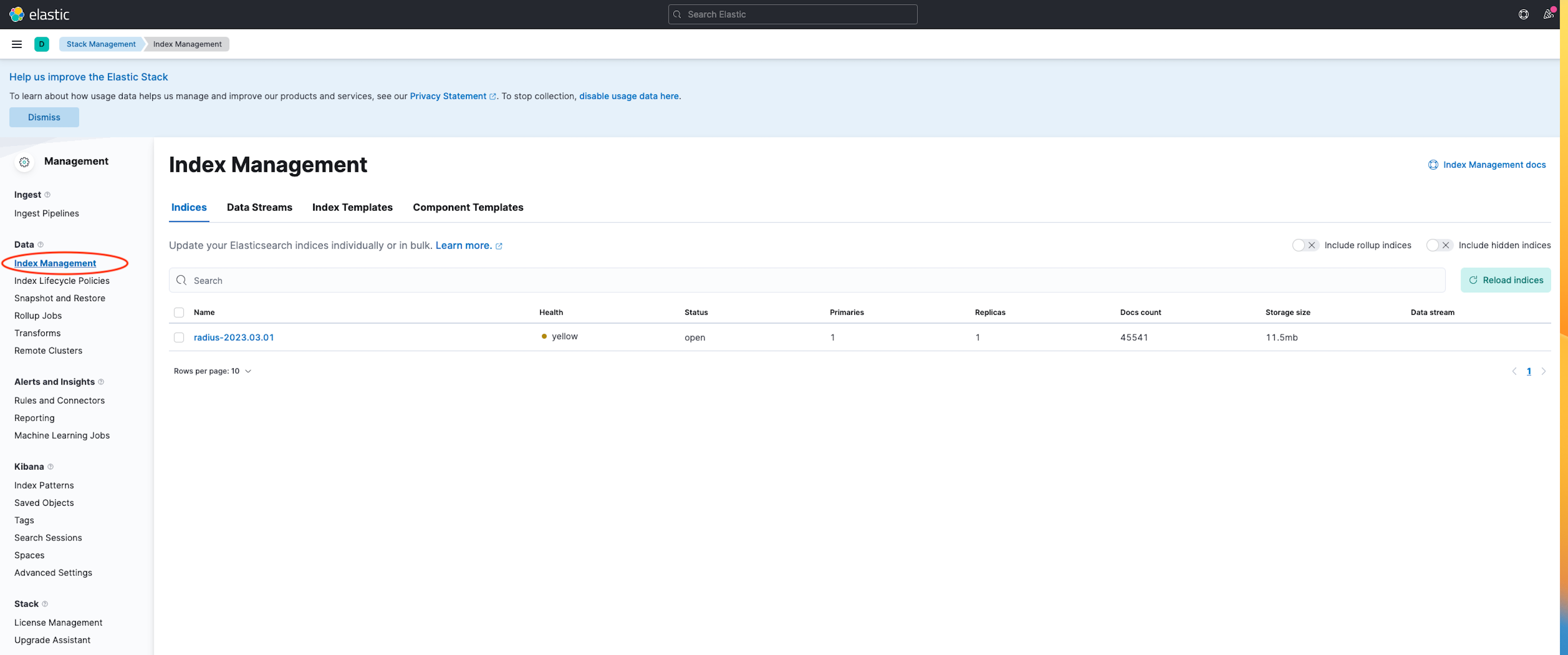Open Index Management docs link
The image size is (1568, 655).
click(1494, 165)
